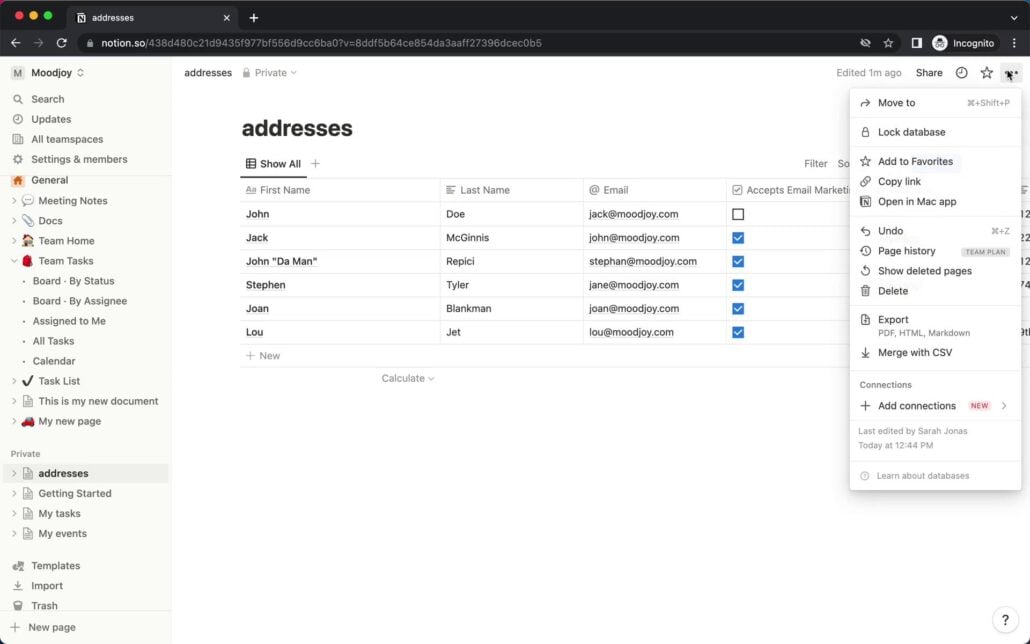Open the page updates clock icon
This screenshot has height=644, width=1030.
[961, 73]
